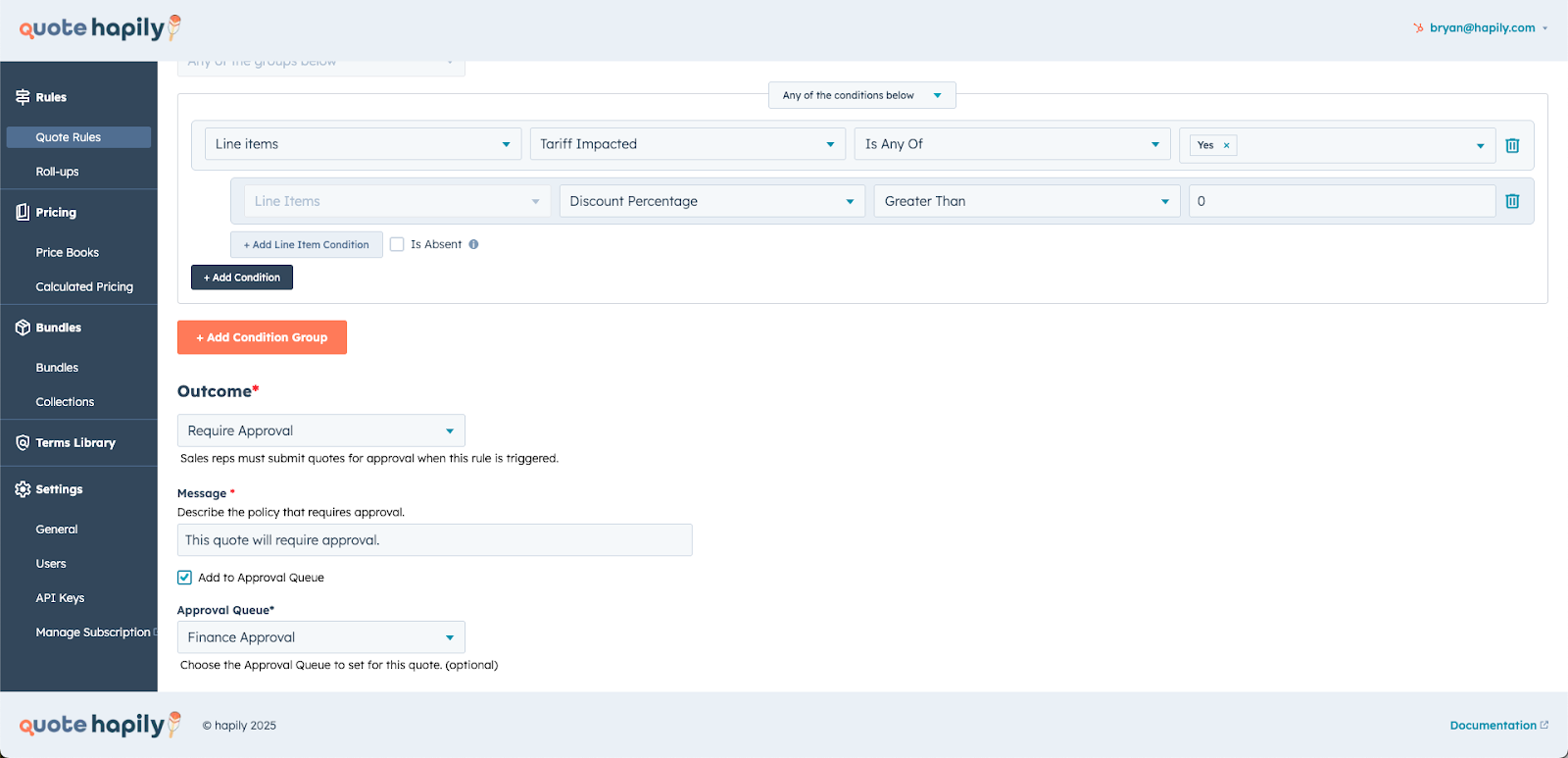Click the Pricing section icon in sidebar

pyautogui.click(x=23, y=212)
